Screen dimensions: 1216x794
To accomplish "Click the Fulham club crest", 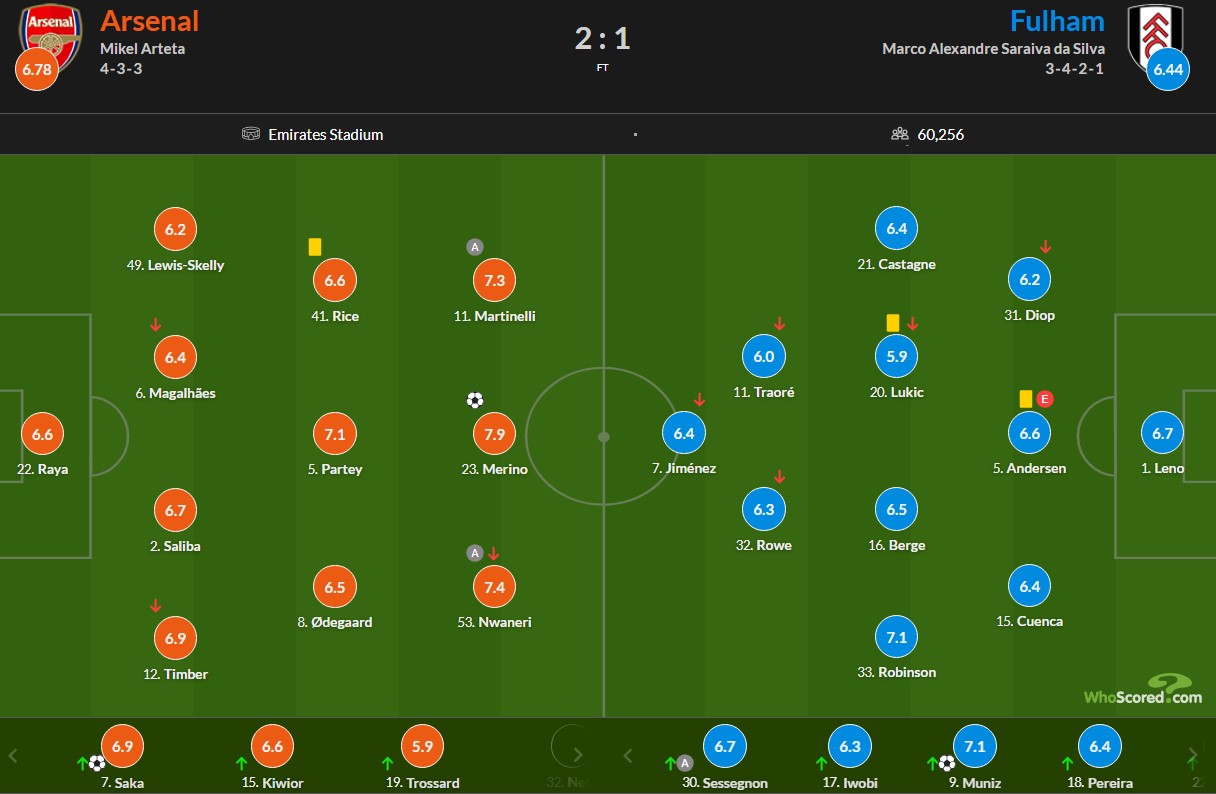I will (1156, 36).
